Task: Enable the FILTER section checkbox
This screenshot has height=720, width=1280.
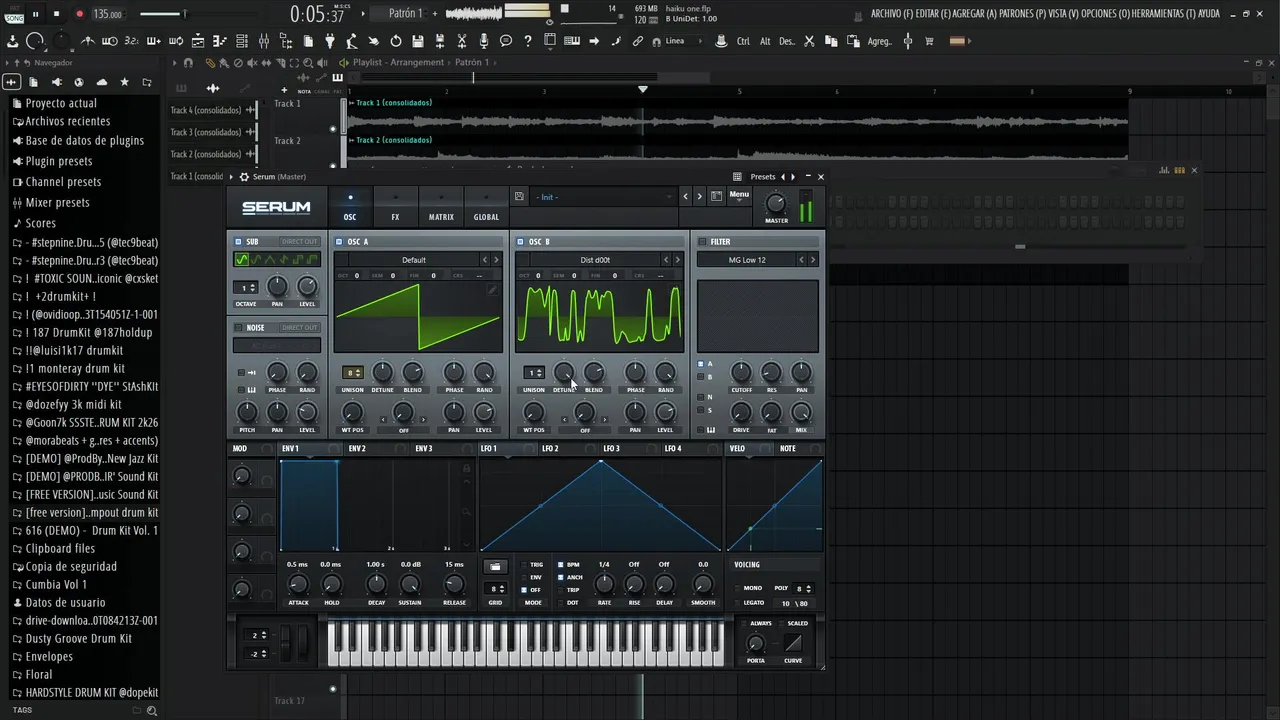Action: click(x=702, y=242)
